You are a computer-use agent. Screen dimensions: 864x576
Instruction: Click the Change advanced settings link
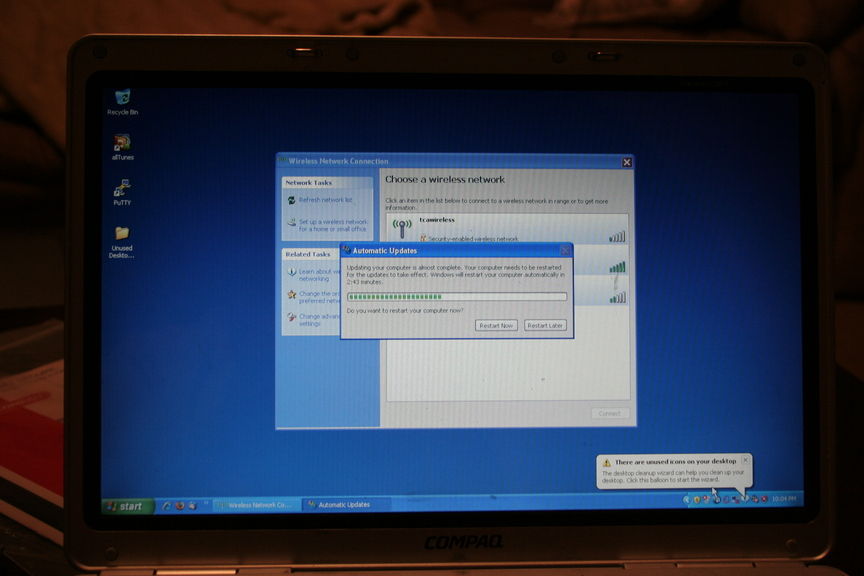tap(319, 320)
